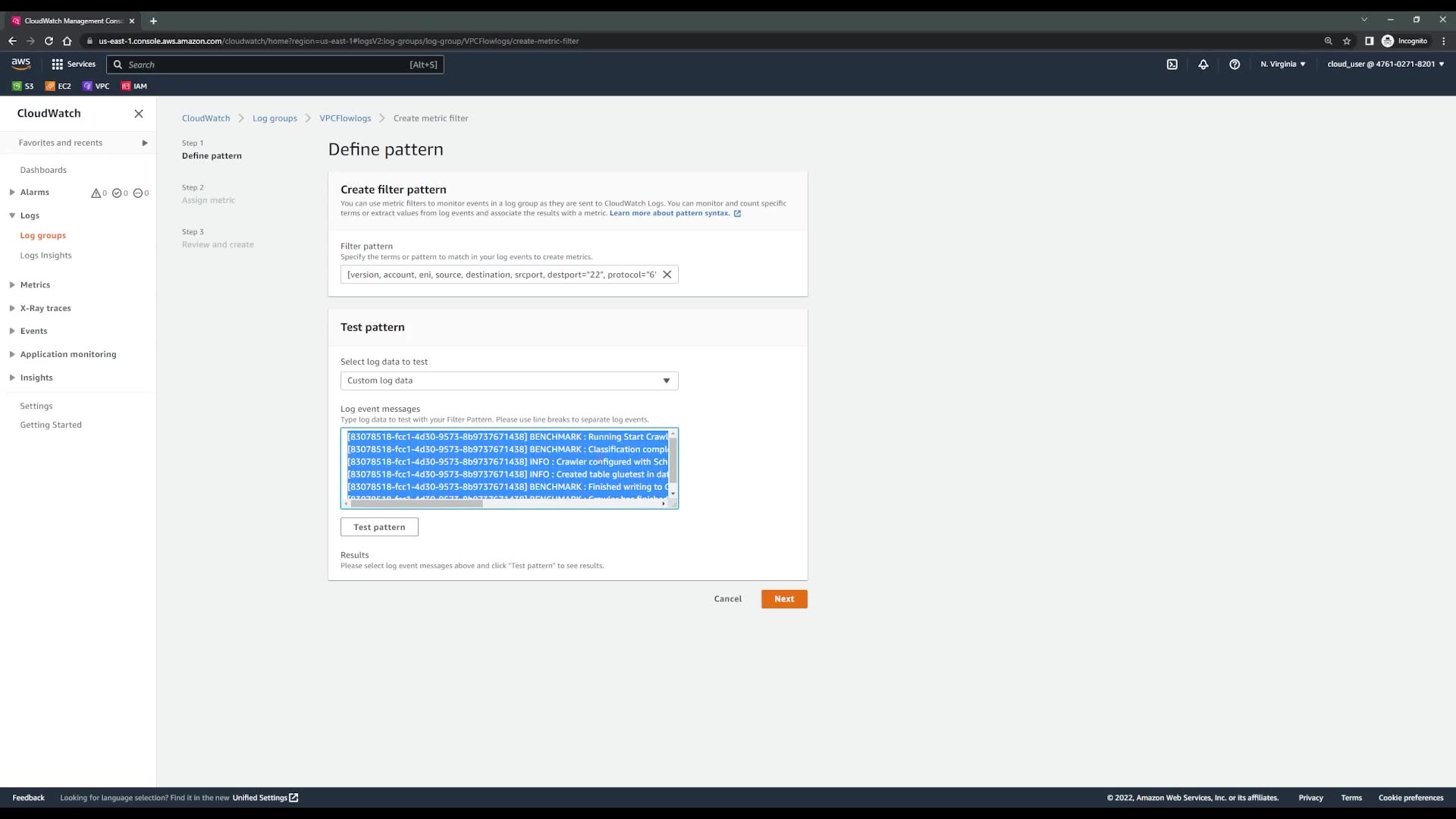Close the CloudWatch side navigation panel
Screen dimensions: 1456x819
(138, 114)
